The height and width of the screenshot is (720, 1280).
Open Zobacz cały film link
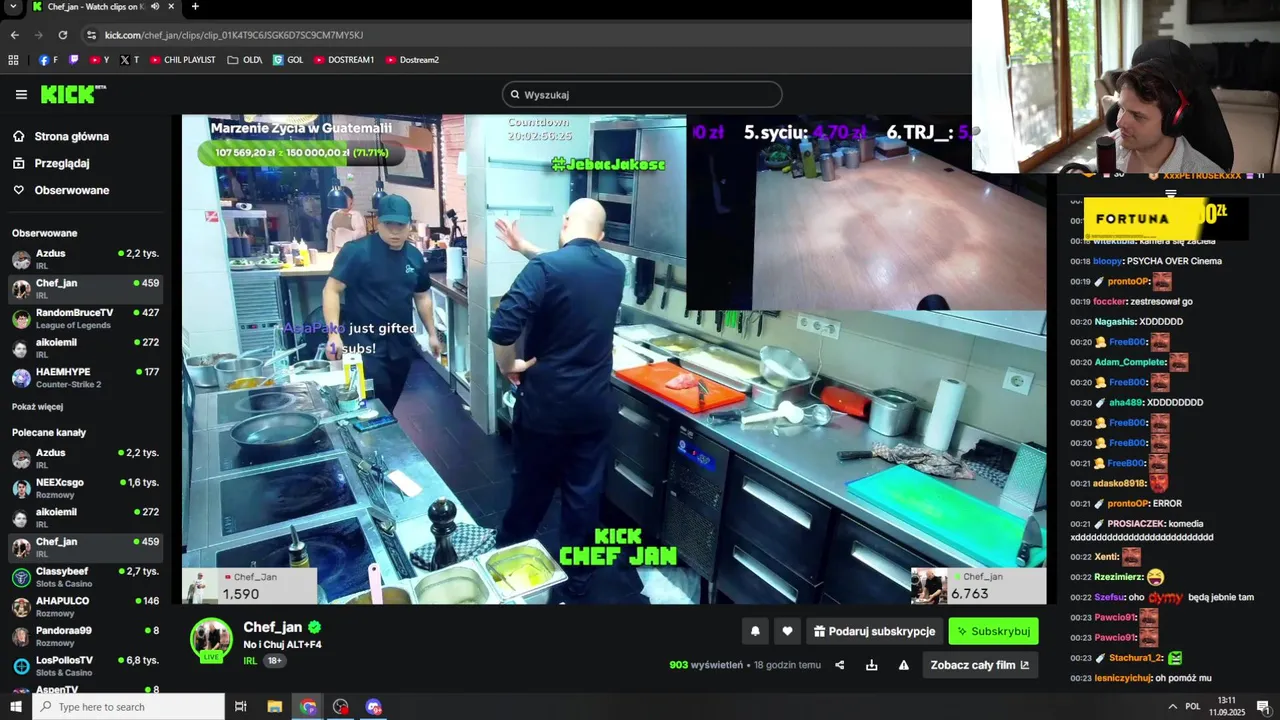click(980, 665)
